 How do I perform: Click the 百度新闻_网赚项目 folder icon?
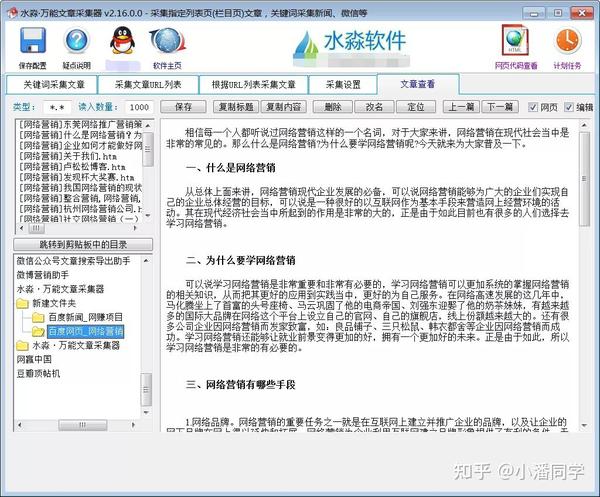(x=38, y=317)
